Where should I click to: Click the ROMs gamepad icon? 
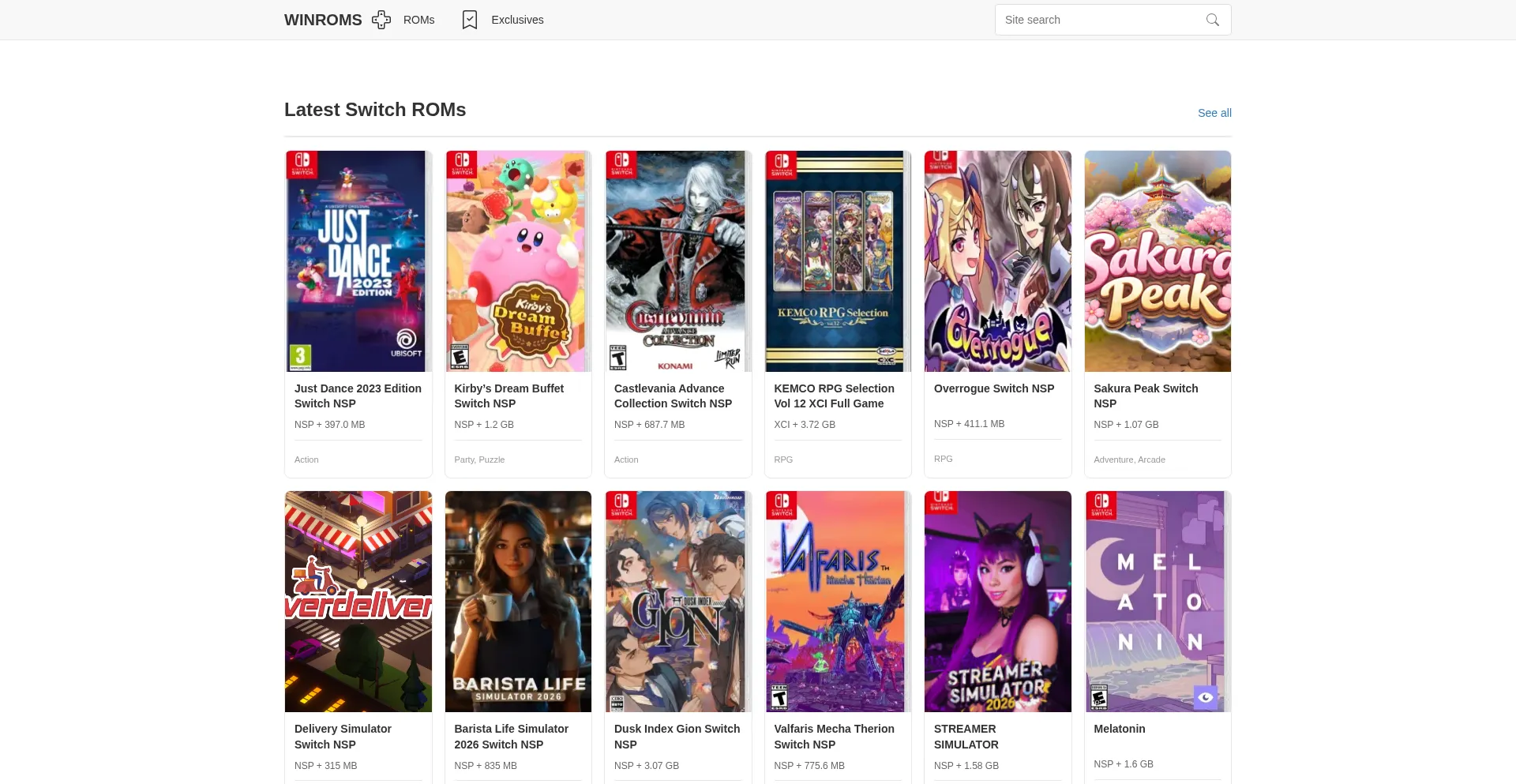point(381,20)
